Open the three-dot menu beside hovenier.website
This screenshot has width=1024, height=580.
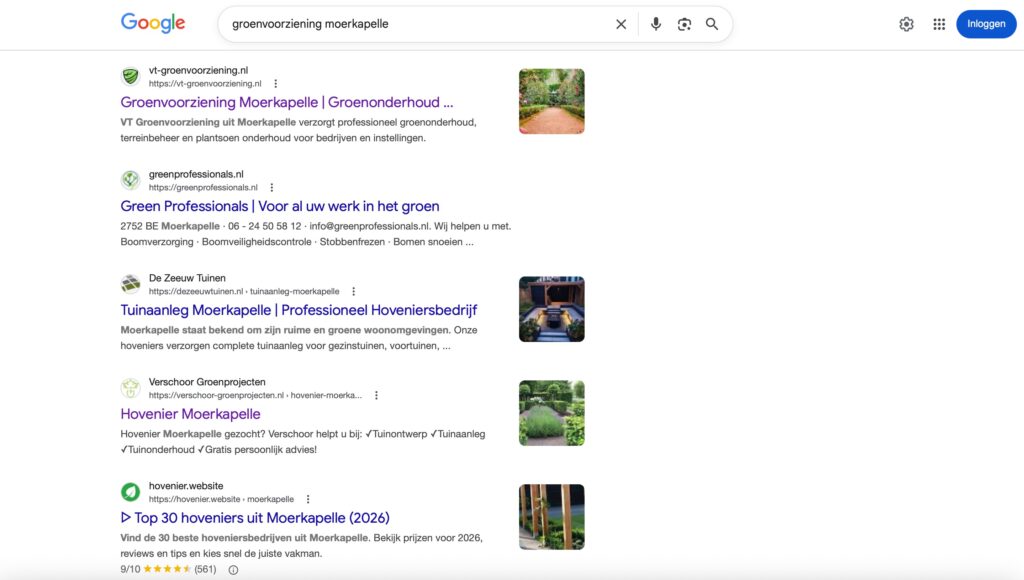(x=307, y=499)
